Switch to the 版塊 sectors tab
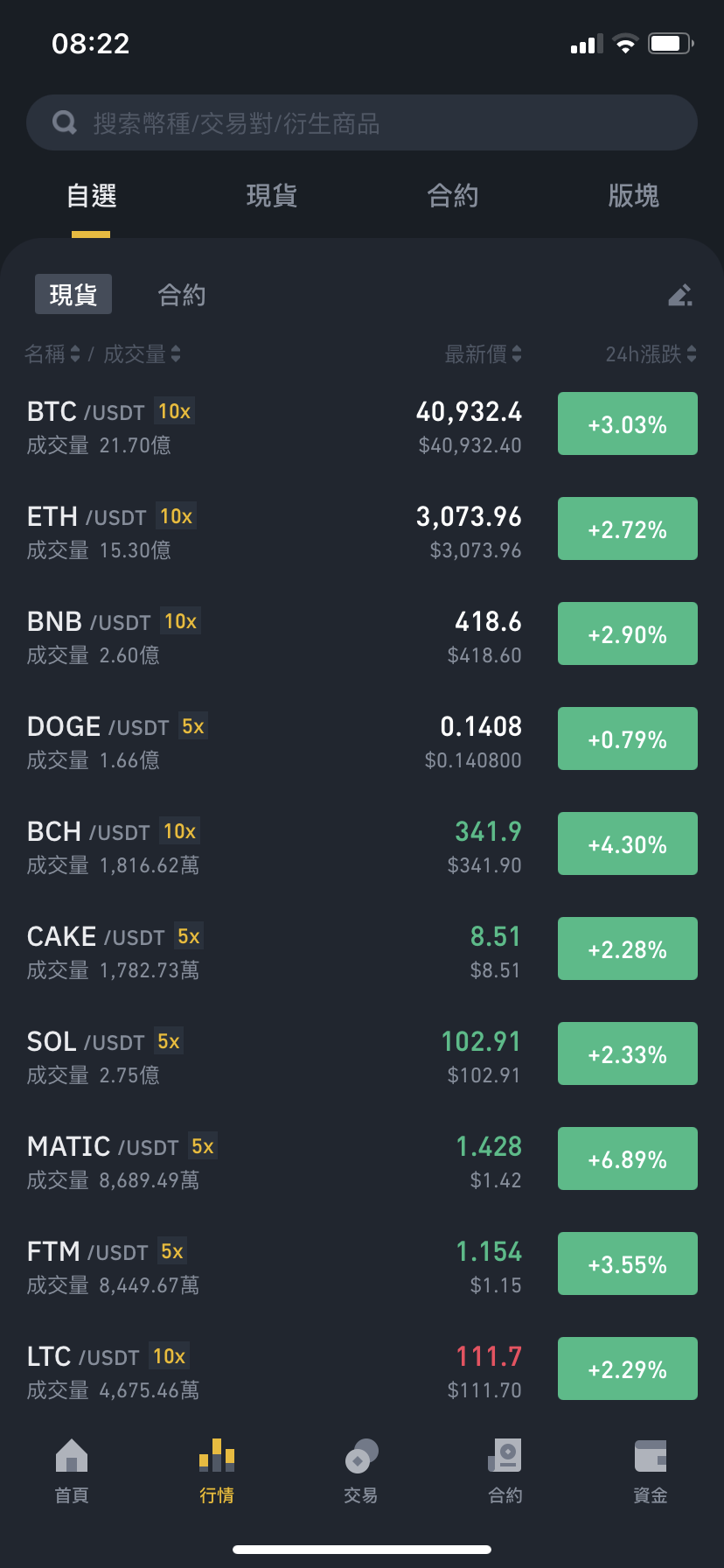This screenshot has height=1568, width=724. click(x=634, y=195)
